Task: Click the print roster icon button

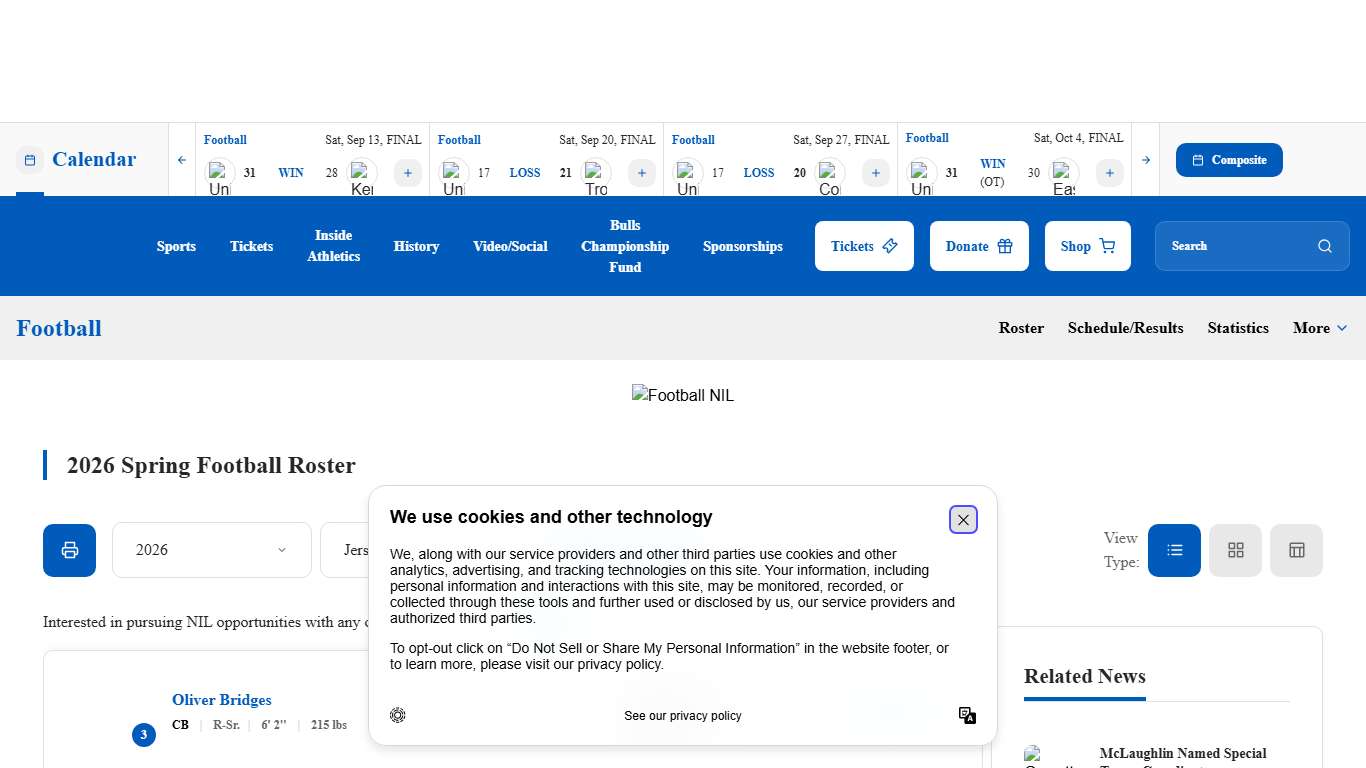Action: pos(69,550)
